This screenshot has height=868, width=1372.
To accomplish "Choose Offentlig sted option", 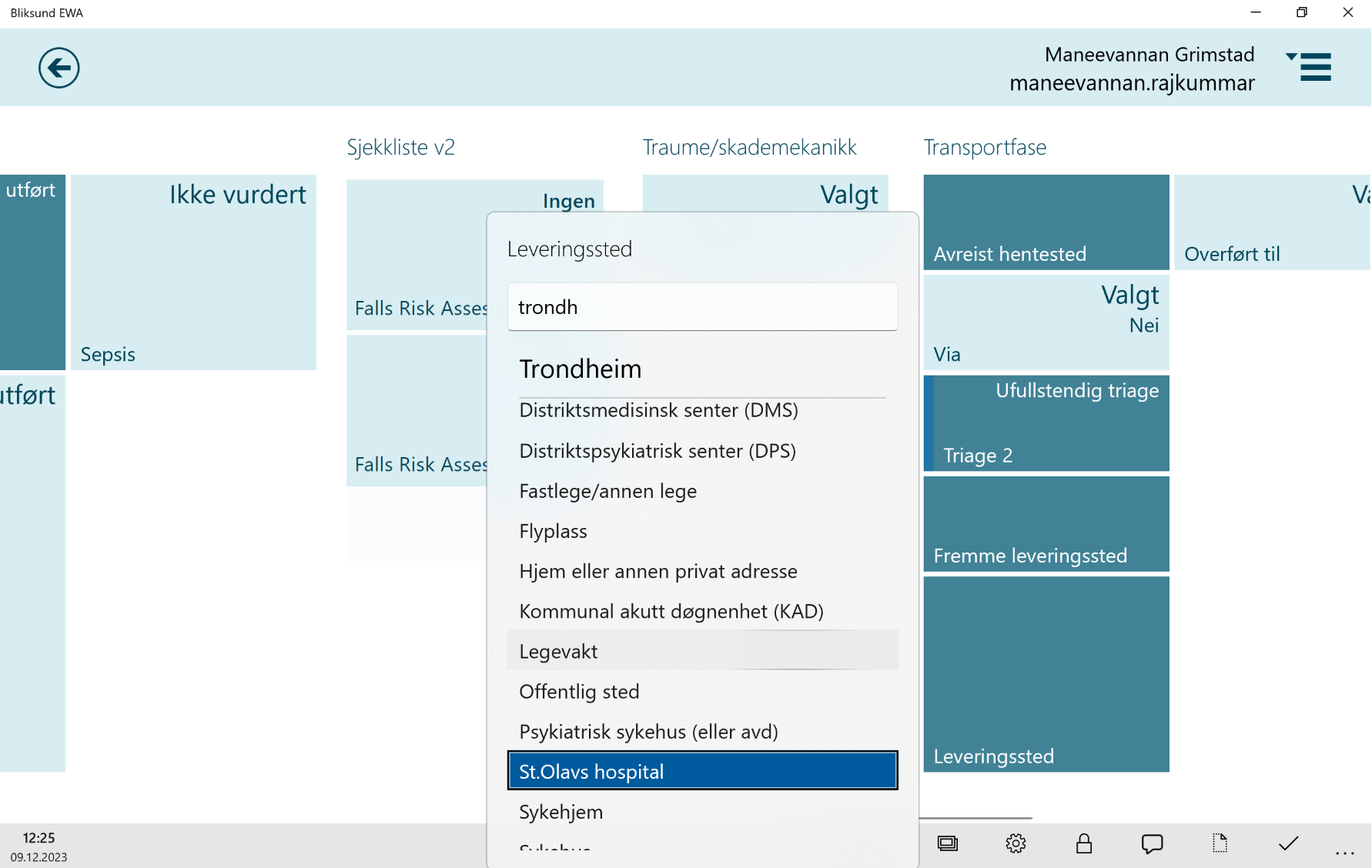I will point(702,691).
